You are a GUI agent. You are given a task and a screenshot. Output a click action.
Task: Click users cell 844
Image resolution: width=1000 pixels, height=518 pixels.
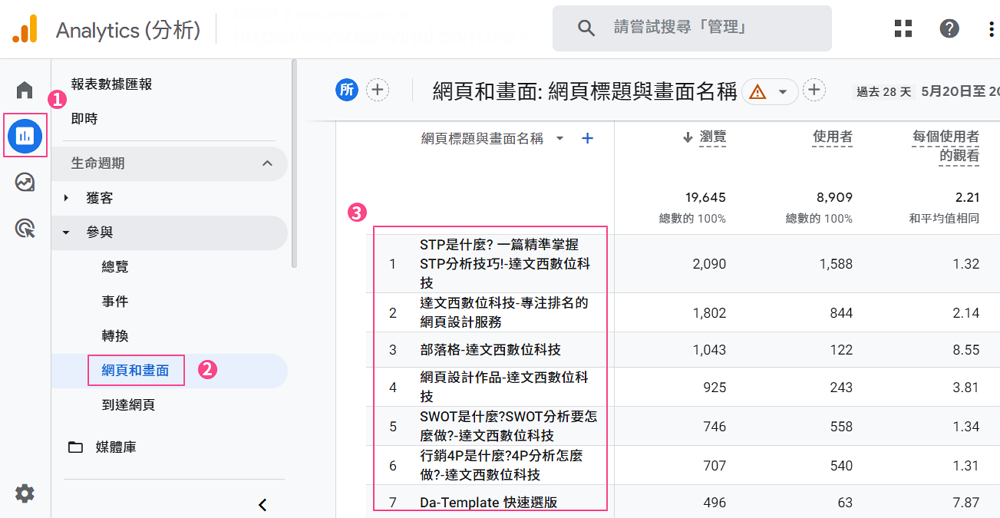pos(840,313)
